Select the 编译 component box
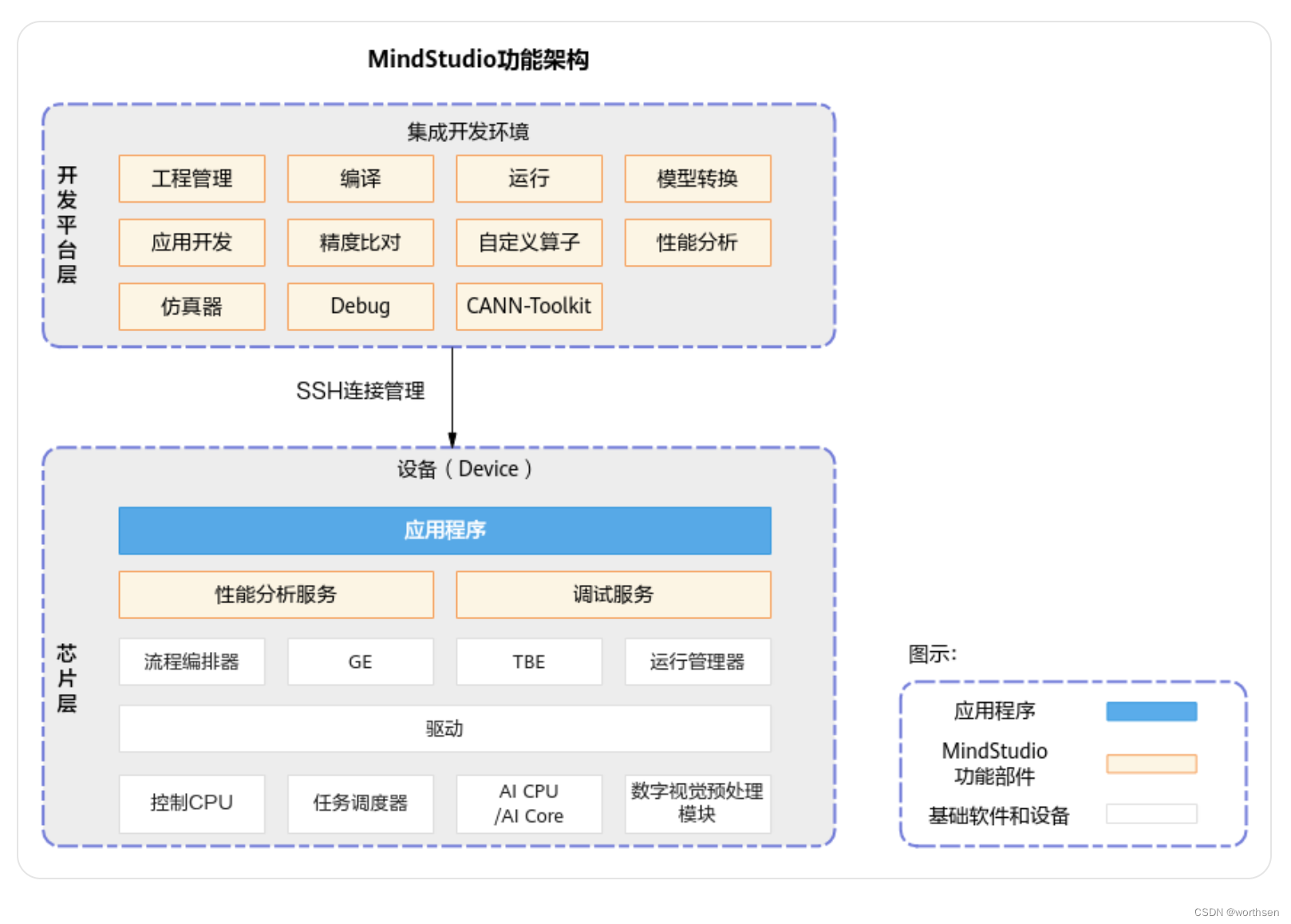Image resolution: width=1291 pixels, height=924 pixels. [x=361, y=179]
